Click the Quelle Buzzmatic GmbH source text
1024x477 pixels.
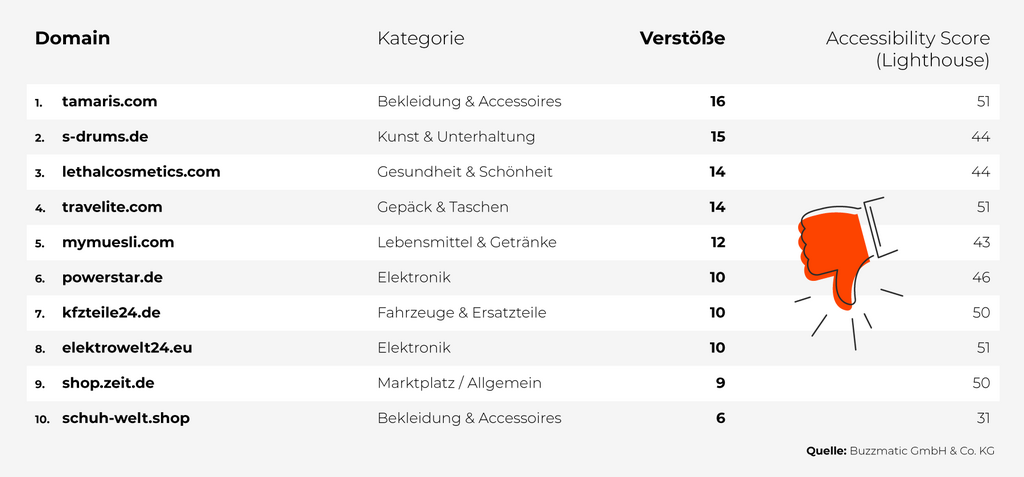pyautogui.click(x=900, y=451)
